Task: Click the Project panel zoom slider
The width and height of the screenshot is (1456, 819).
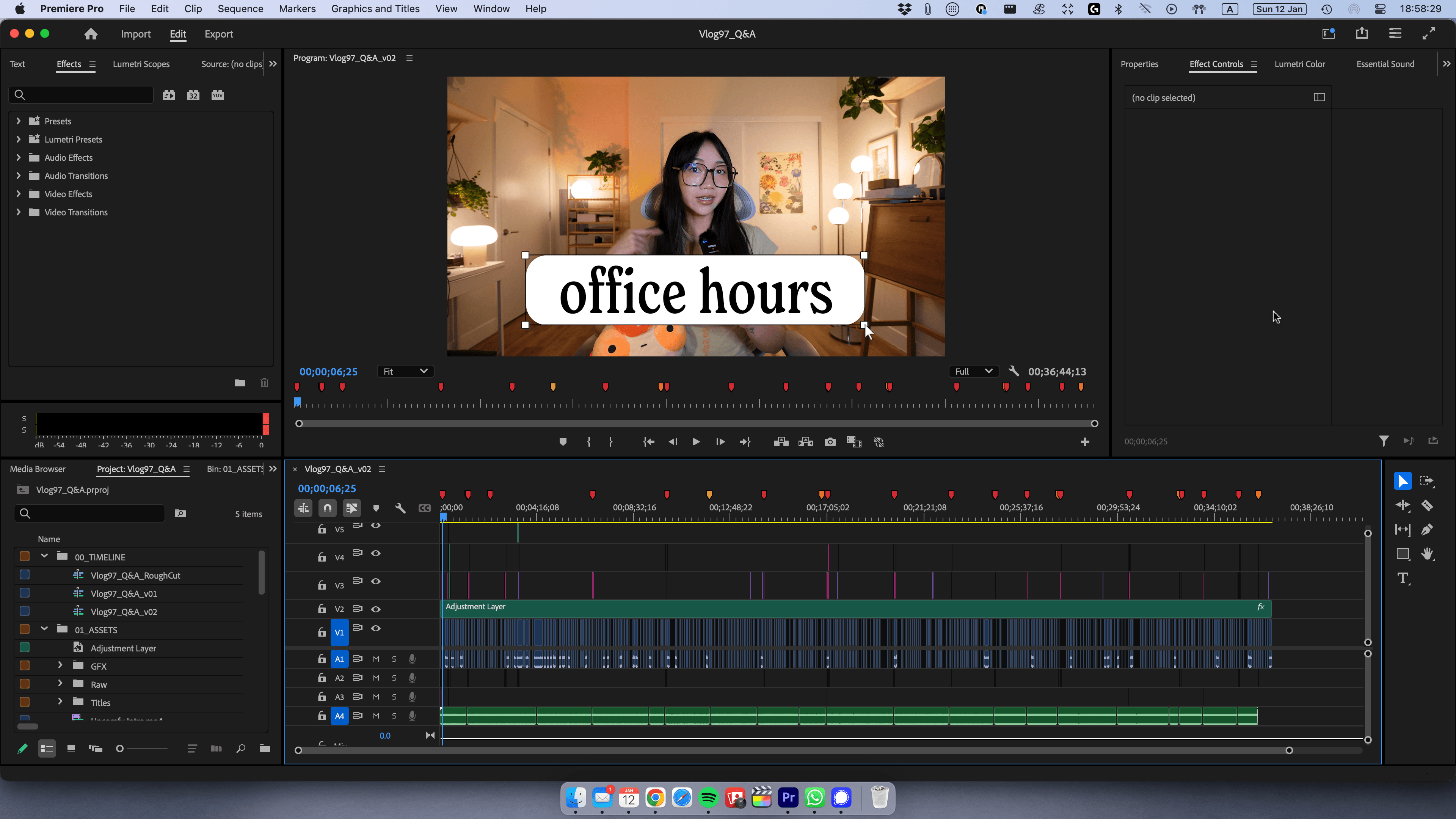Action: [120, 748]
